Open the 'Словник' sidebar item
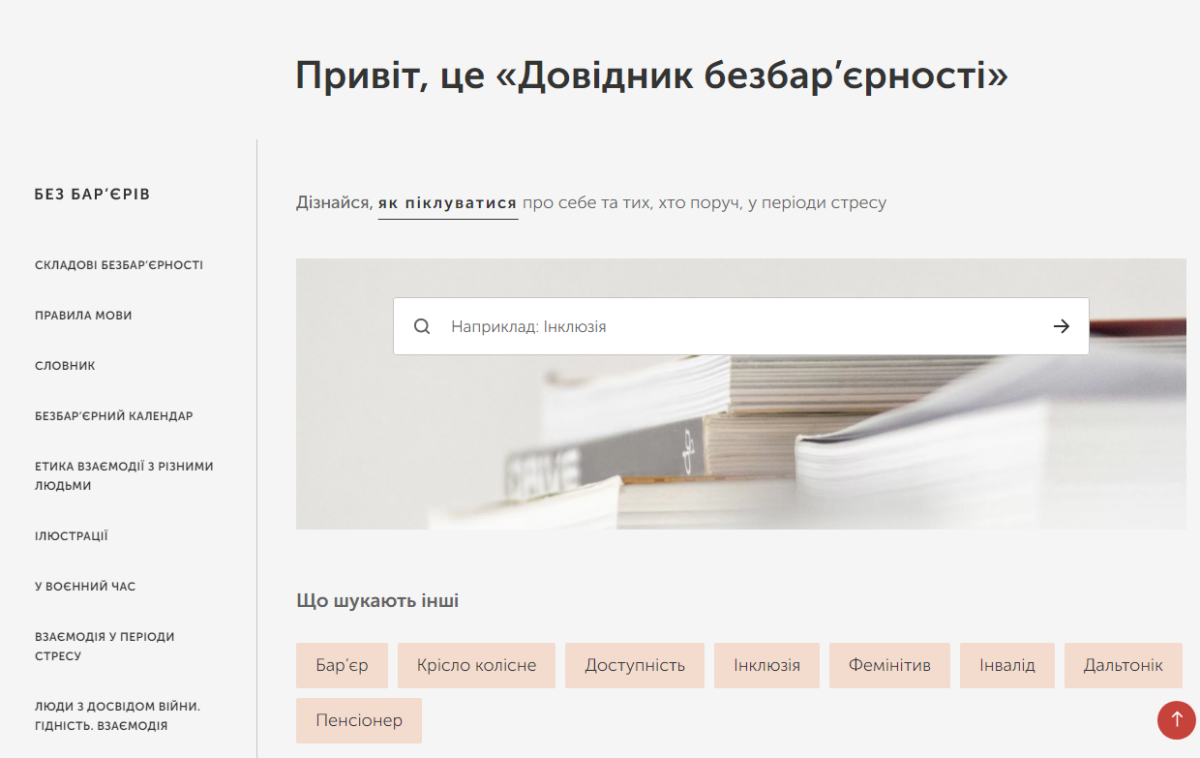Screen dimensions: 1200x758 (x=65, y=366)
